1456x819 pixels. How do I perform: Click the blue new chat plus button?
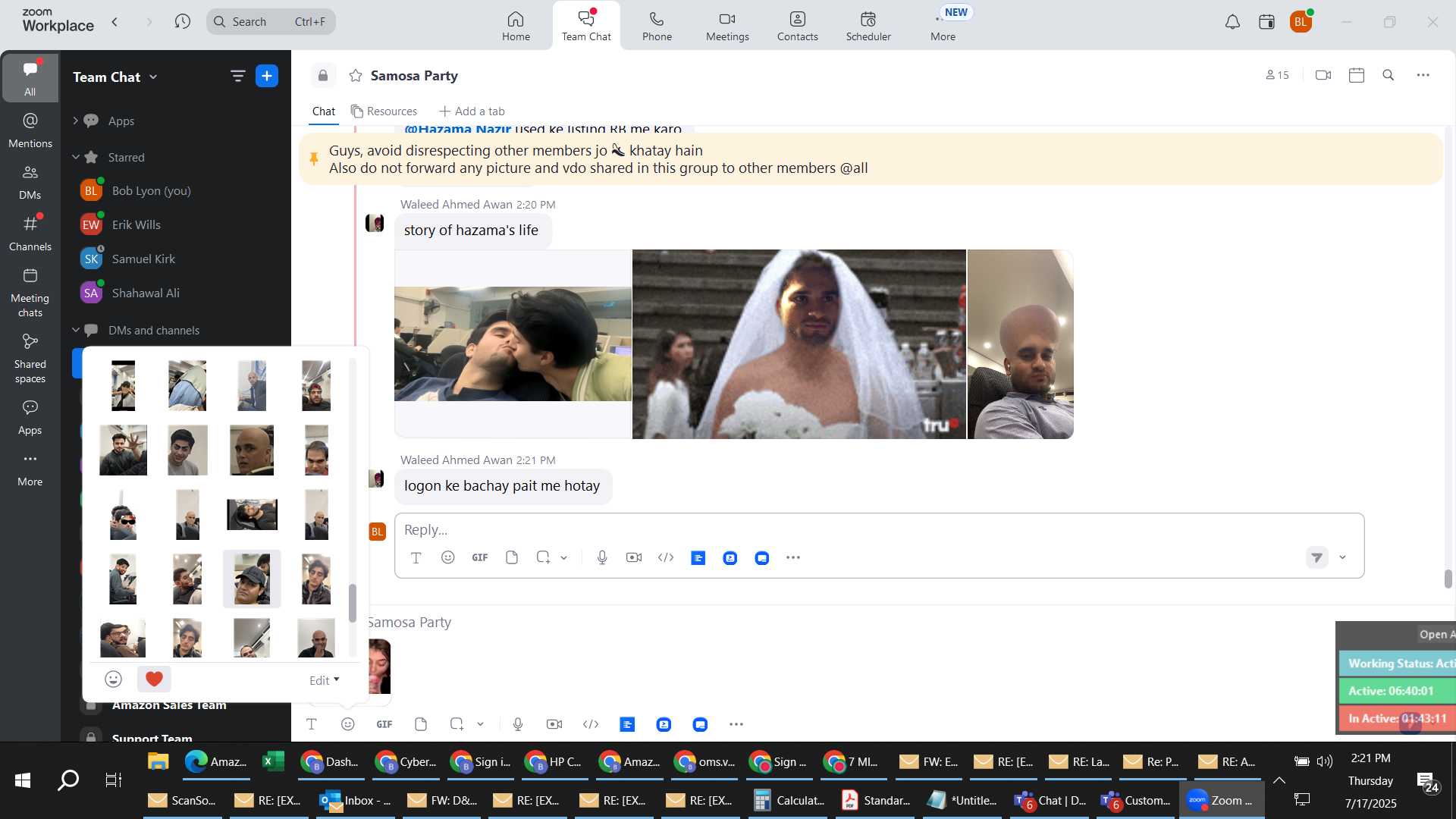[x=267, y=76]
